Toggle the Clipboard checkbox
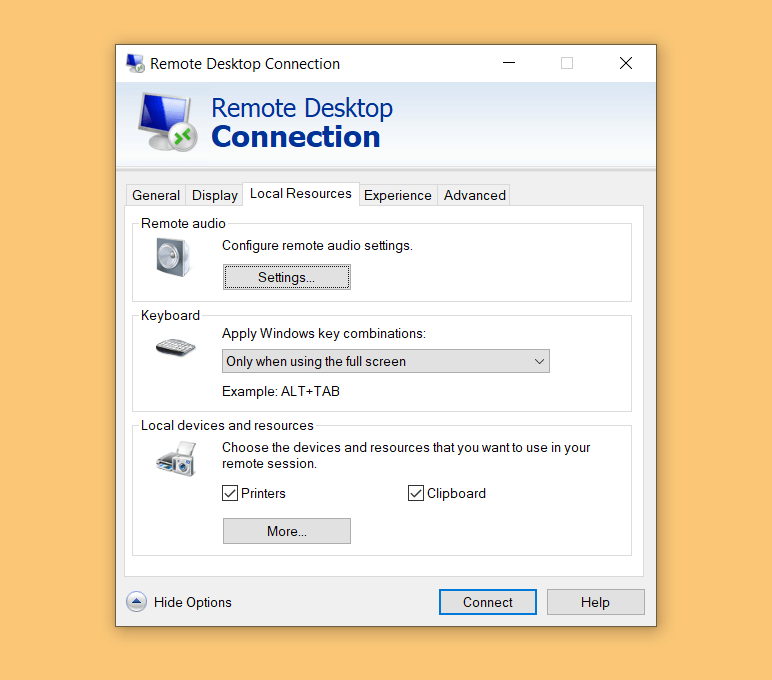Screen dimensions: 772x680 click(416, 493)
